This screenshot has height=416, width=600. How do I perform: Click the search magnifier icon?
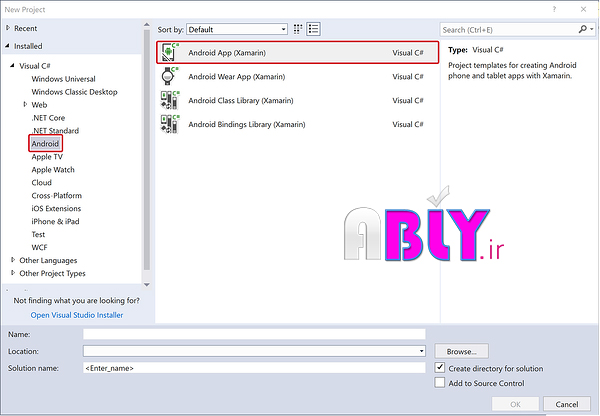point(582,29)
